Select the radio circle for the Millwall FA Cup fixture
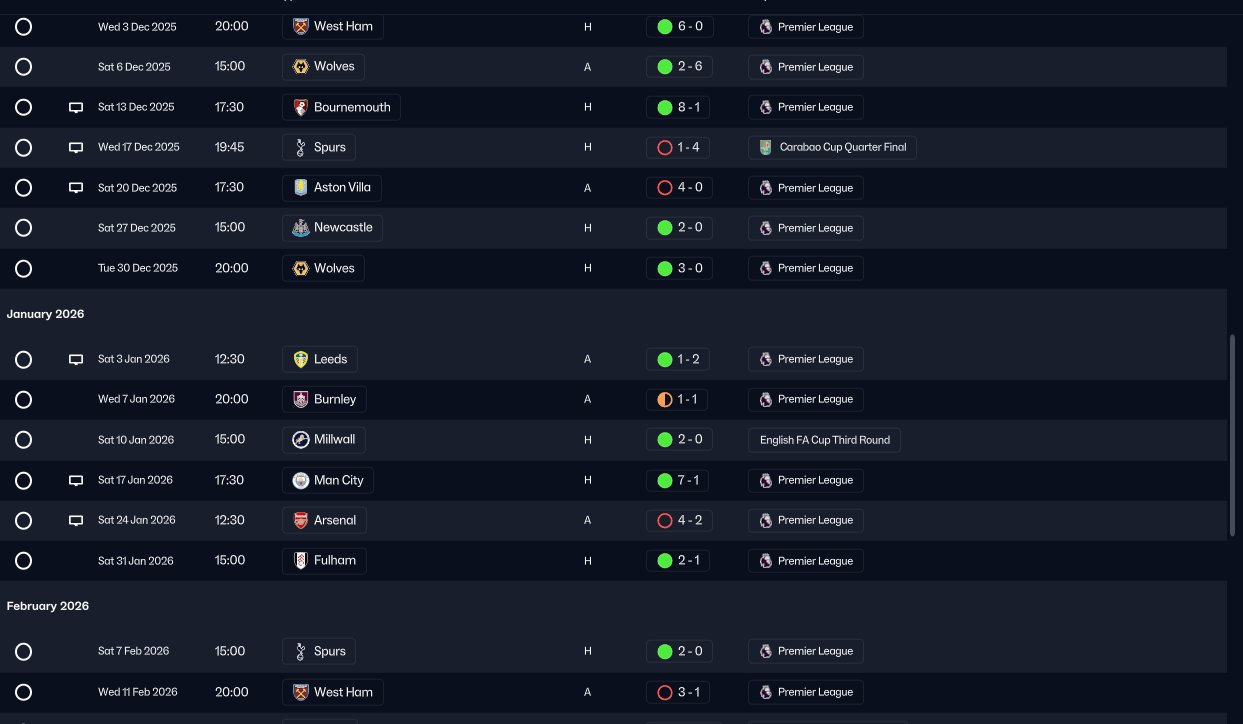1243x724 pixels. (x=24, y=440)
